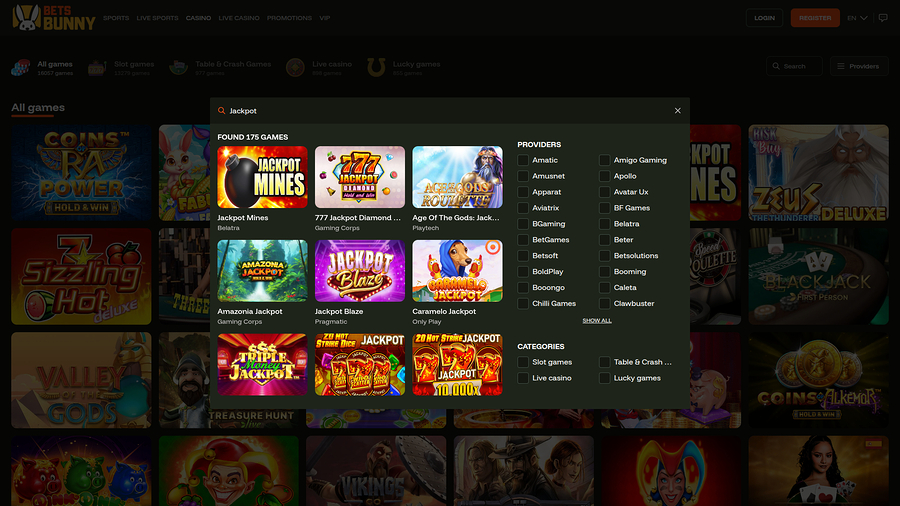
Task: Open the Jackpot Blaze thumbnail
Action: point(360,271)
